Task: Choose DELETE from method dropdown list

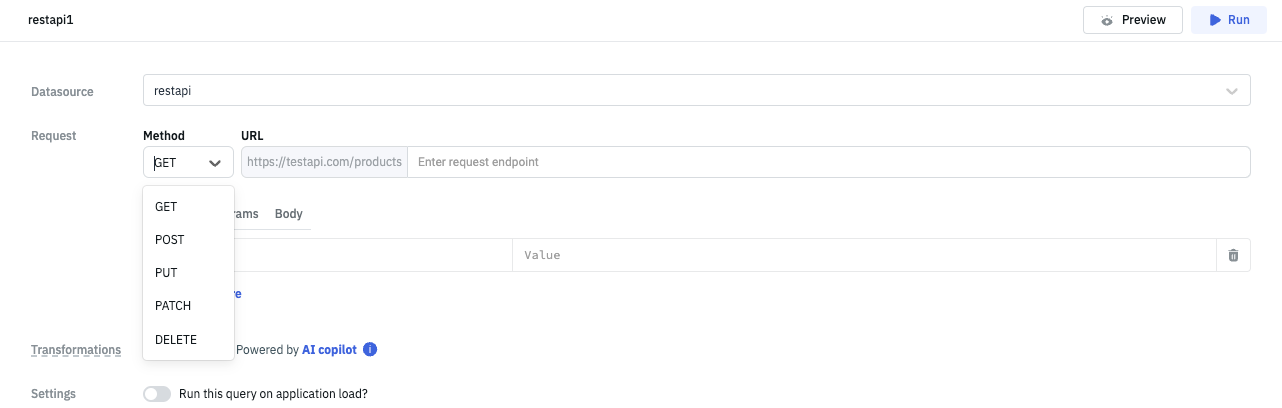Action: (176, 339)
